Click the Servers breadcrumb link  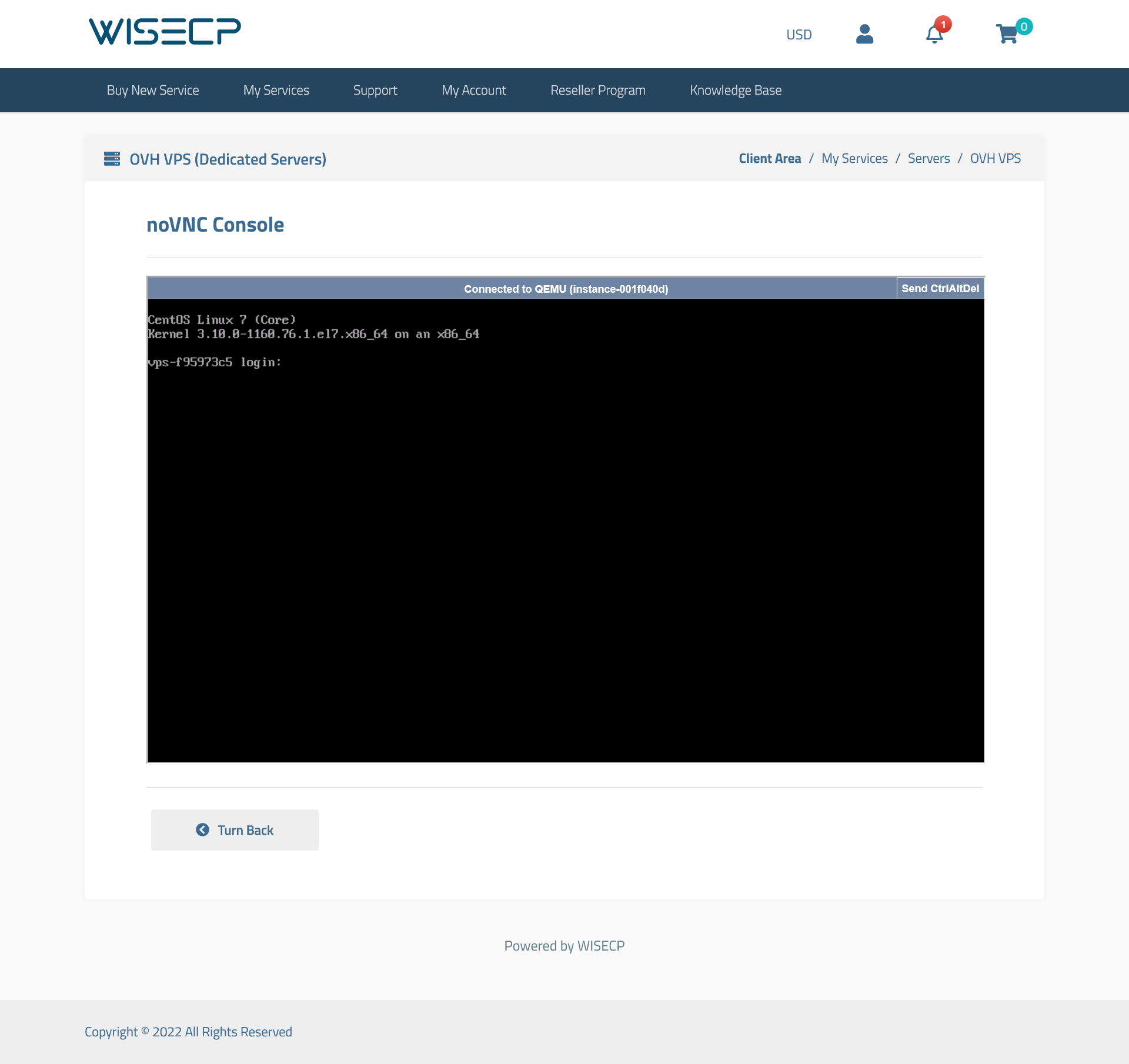click(x=928, y=158)
